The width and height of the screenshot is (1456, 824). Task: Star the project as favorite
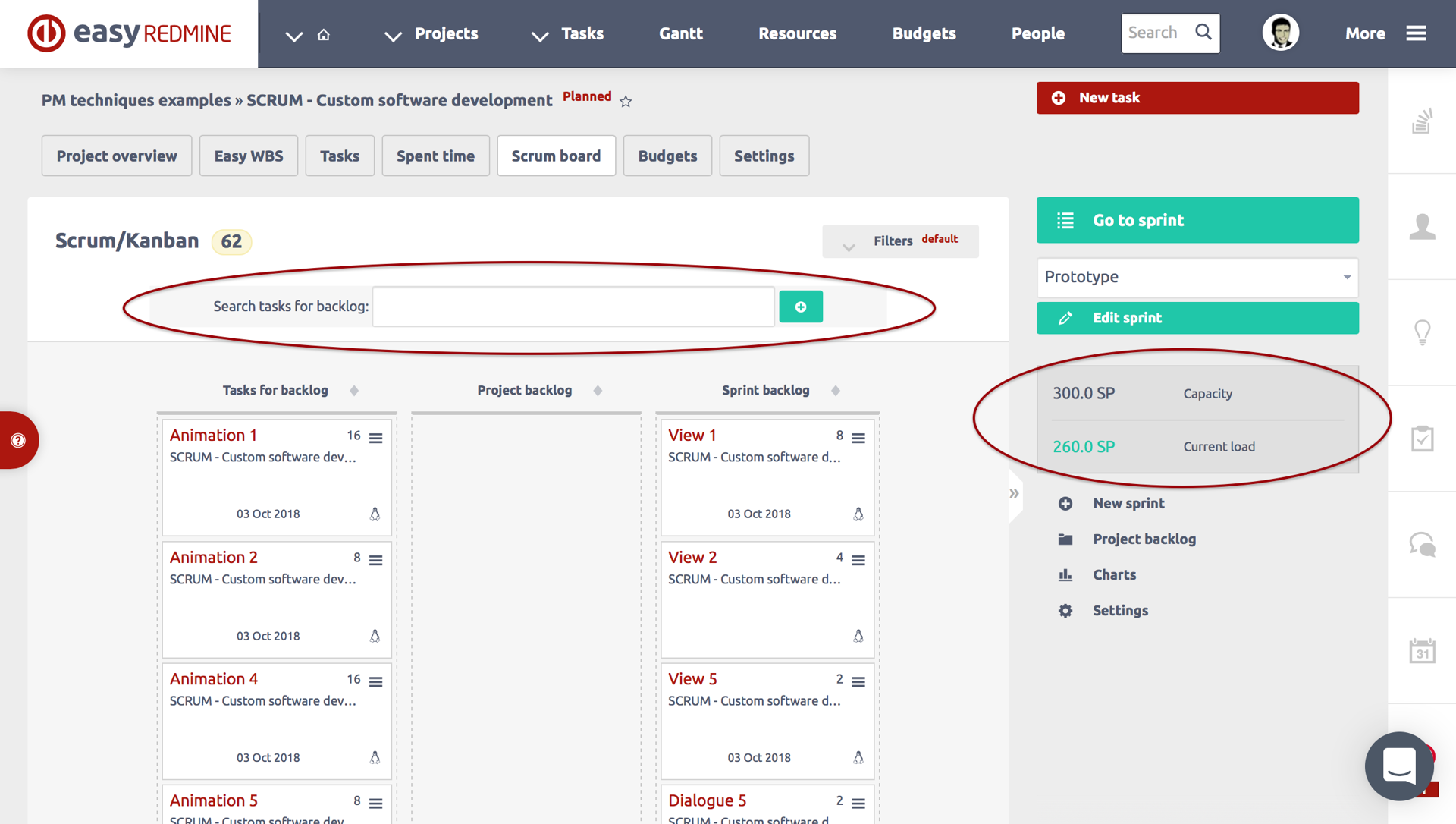tap(626, 102)
